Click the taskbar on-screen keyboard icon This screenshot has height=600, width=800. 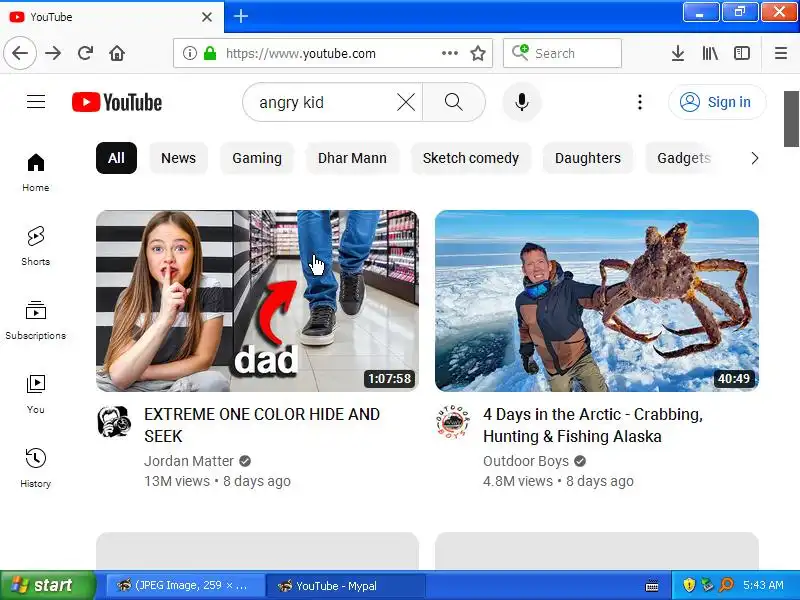point(652,585)
